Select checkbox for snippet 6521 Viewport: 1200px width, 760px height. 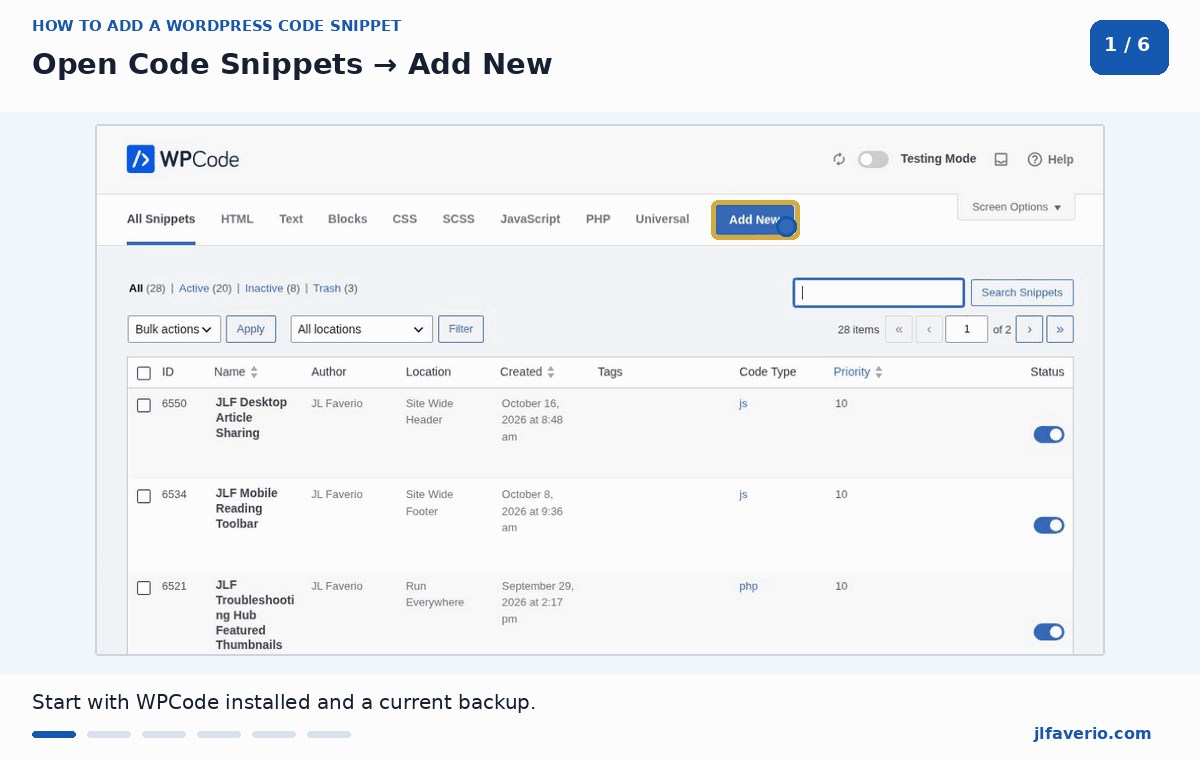click(x=144, y=588)
